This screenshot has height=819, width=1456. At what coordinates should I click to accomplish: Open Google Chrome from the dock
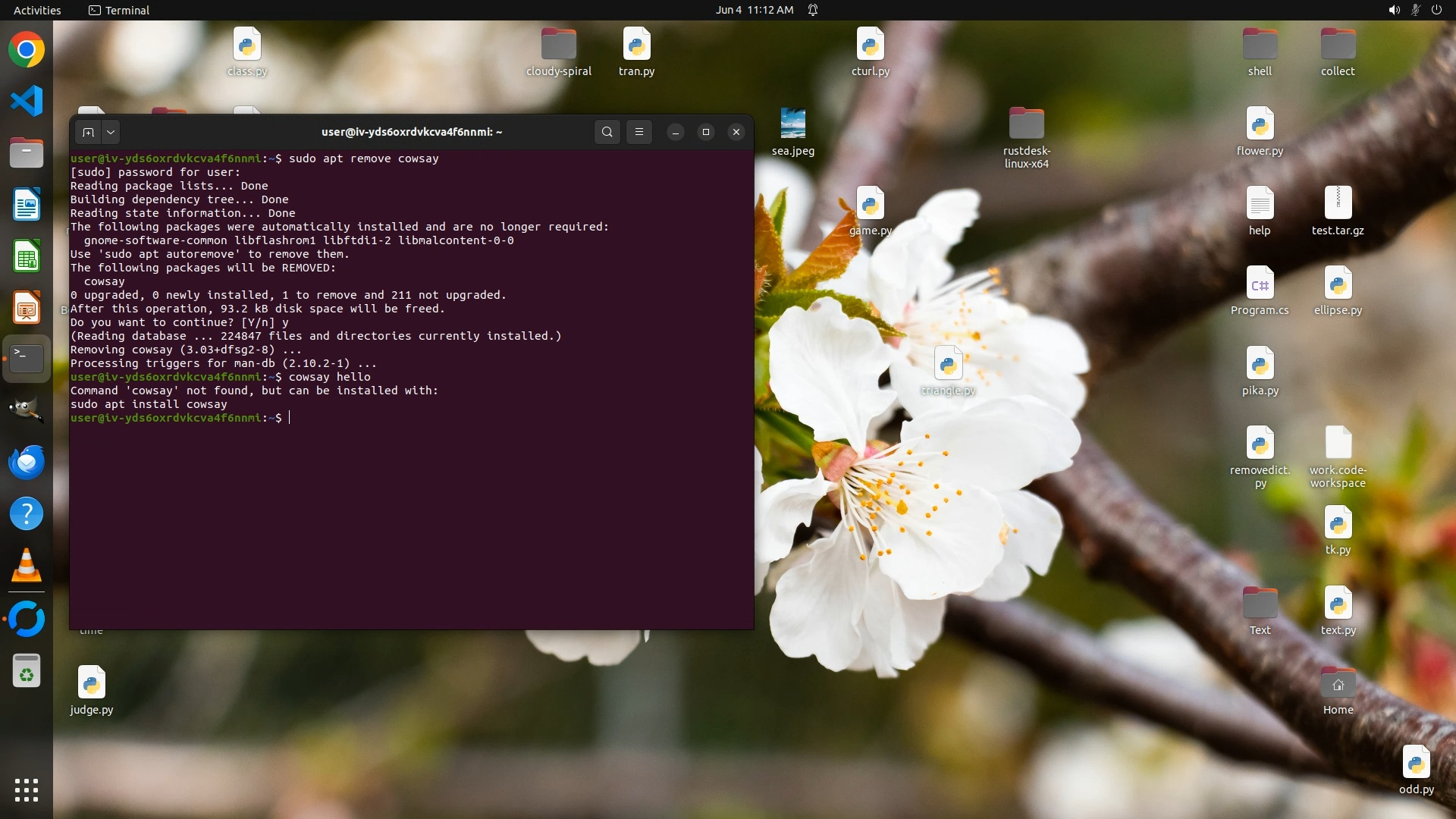click(x=27, y=50)
